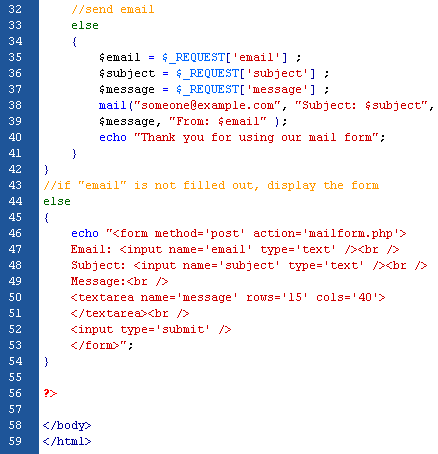Click $_REQUEST['email'] on line 35
The width and height of the screenshot is (438, 454).
224,57
